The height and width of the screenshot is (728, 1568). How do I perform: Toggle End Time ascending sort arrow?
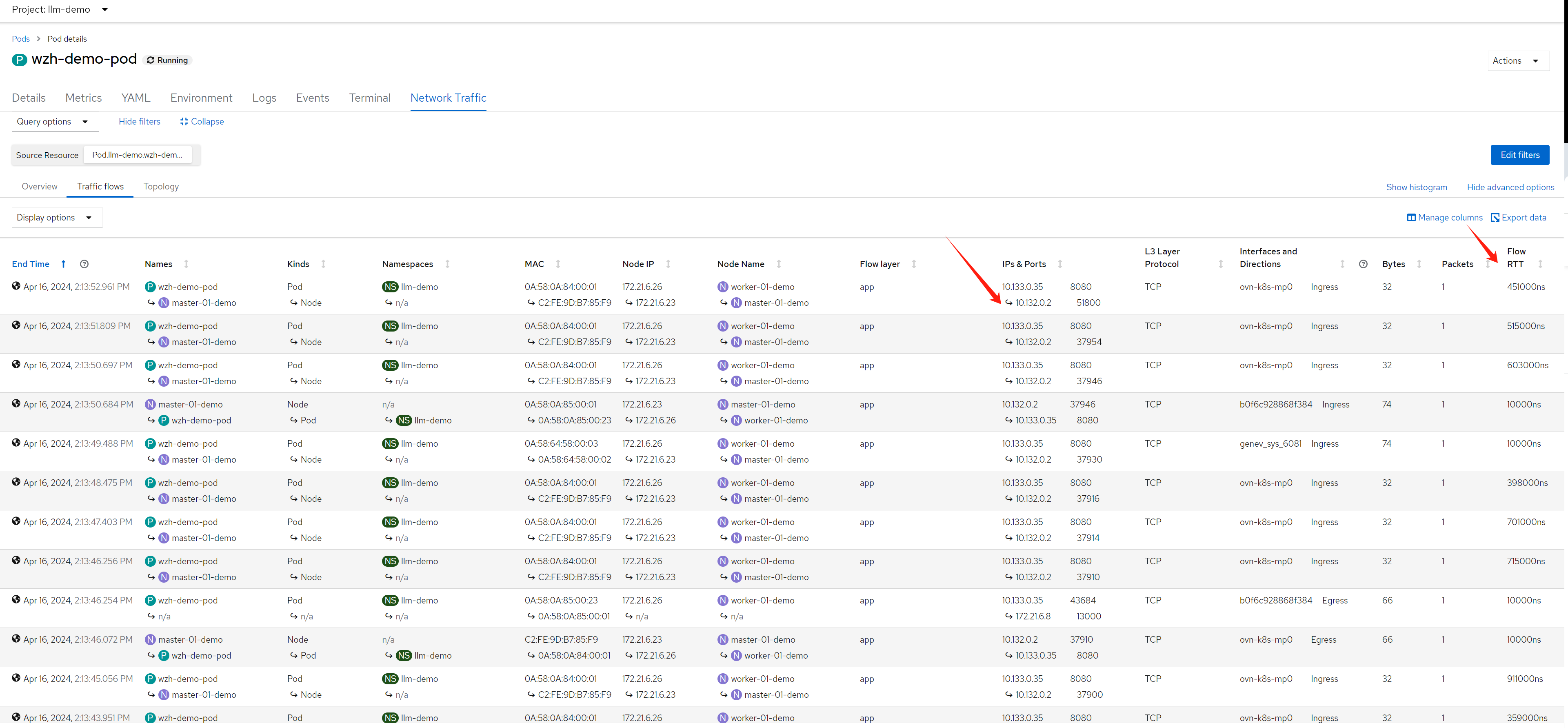click(x=63, y=264)
